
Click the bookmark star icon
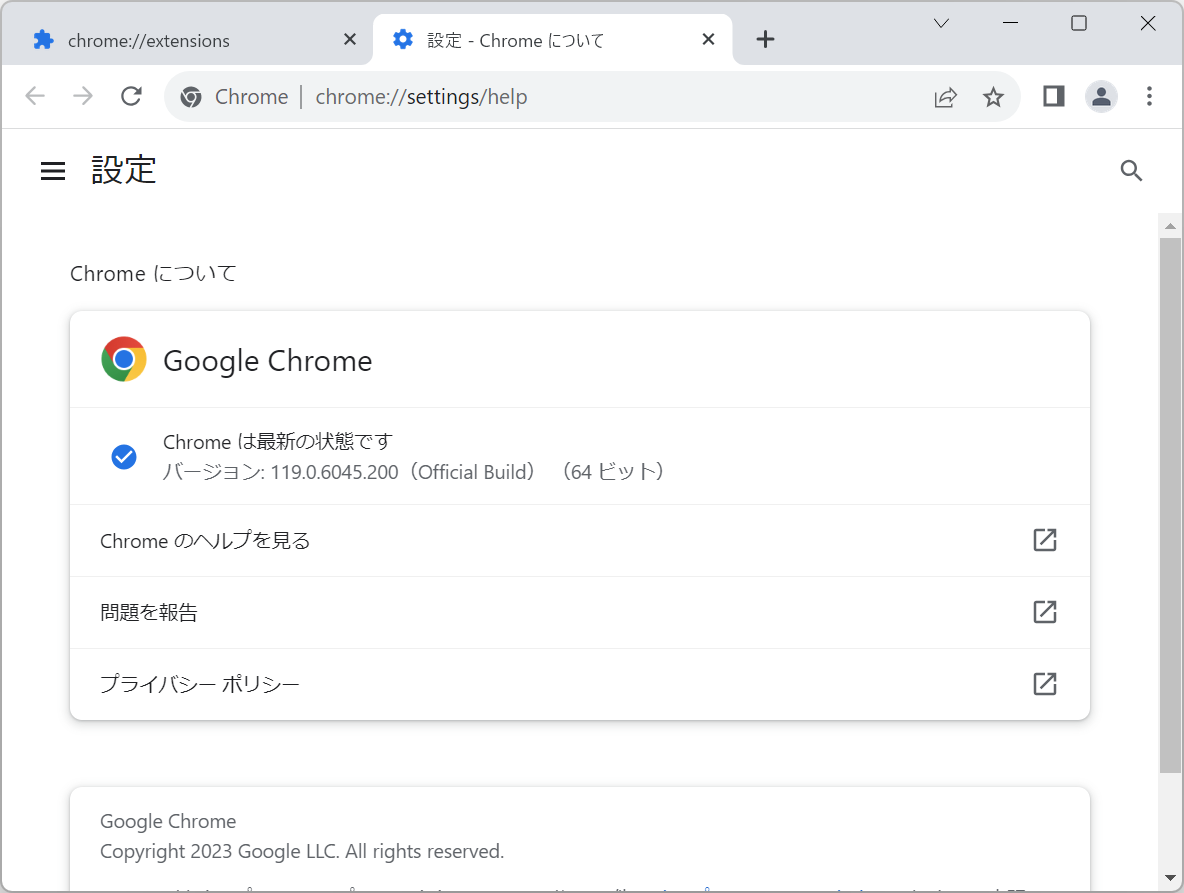[x=993, y=96]
